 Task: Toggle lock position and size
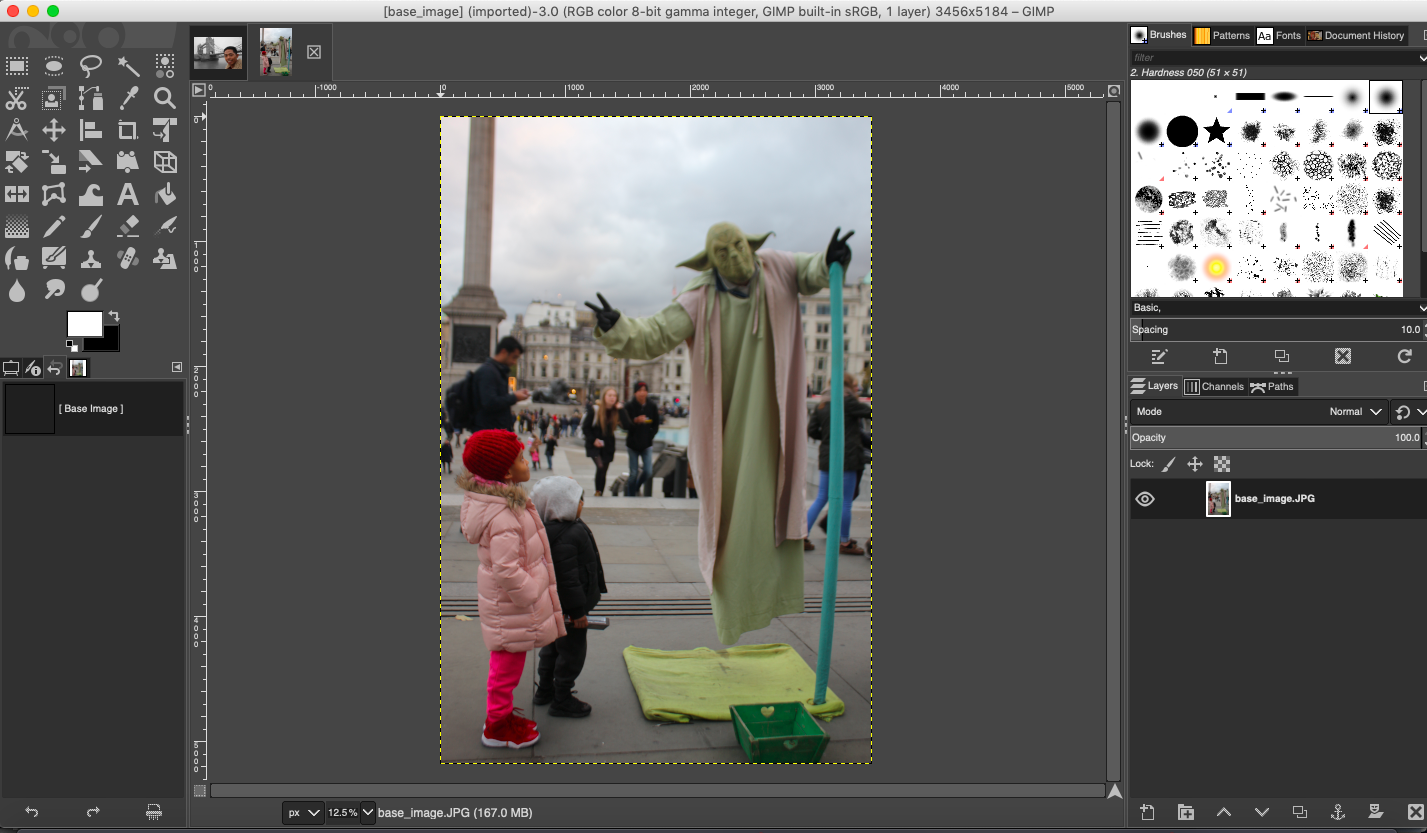1194,464
